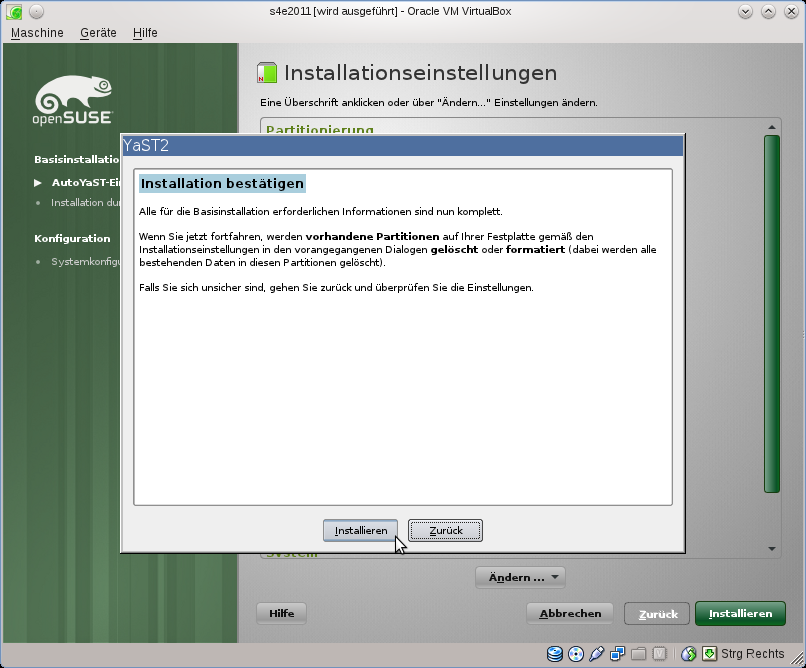The width and height of the screenshot is (806, 668).
Task: Click the 'Strg Rechts' host key label
Action: pyautogui.click(x=753, y=654)
